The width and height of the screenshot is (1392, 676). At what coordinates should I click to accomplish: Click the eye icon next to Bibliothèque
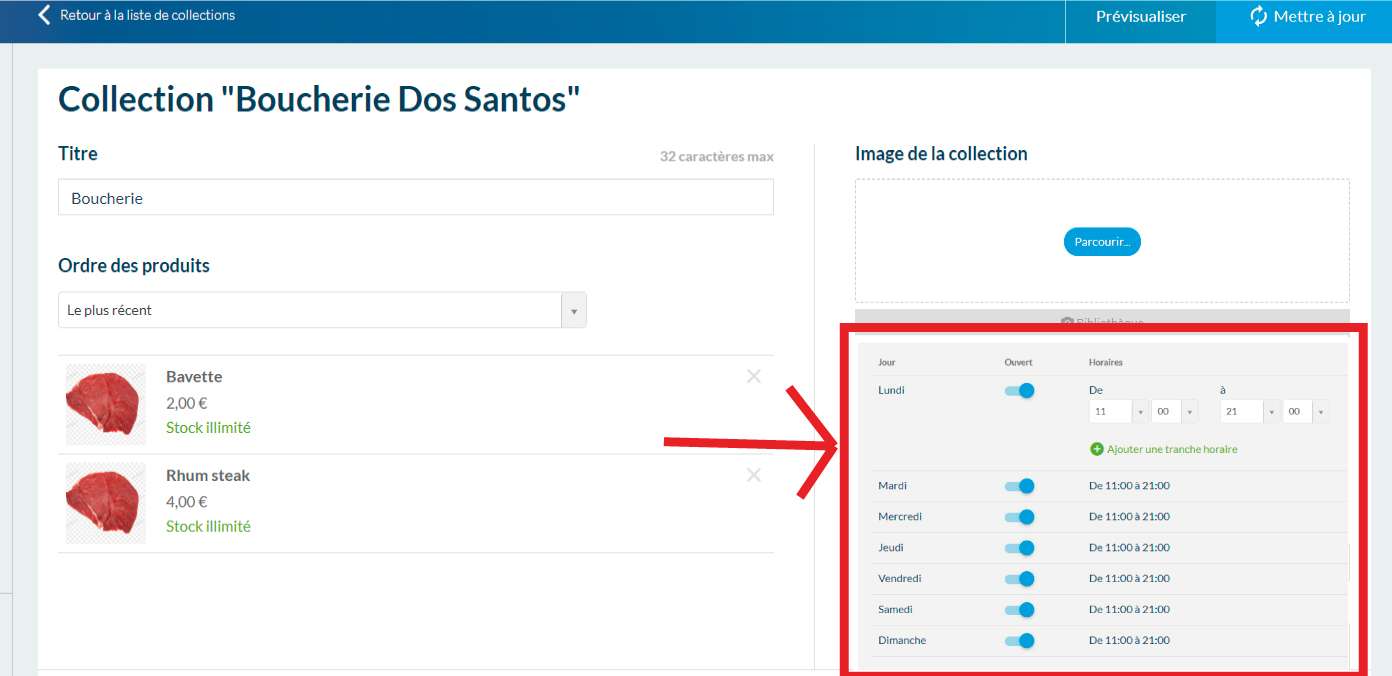[1067, 322]
